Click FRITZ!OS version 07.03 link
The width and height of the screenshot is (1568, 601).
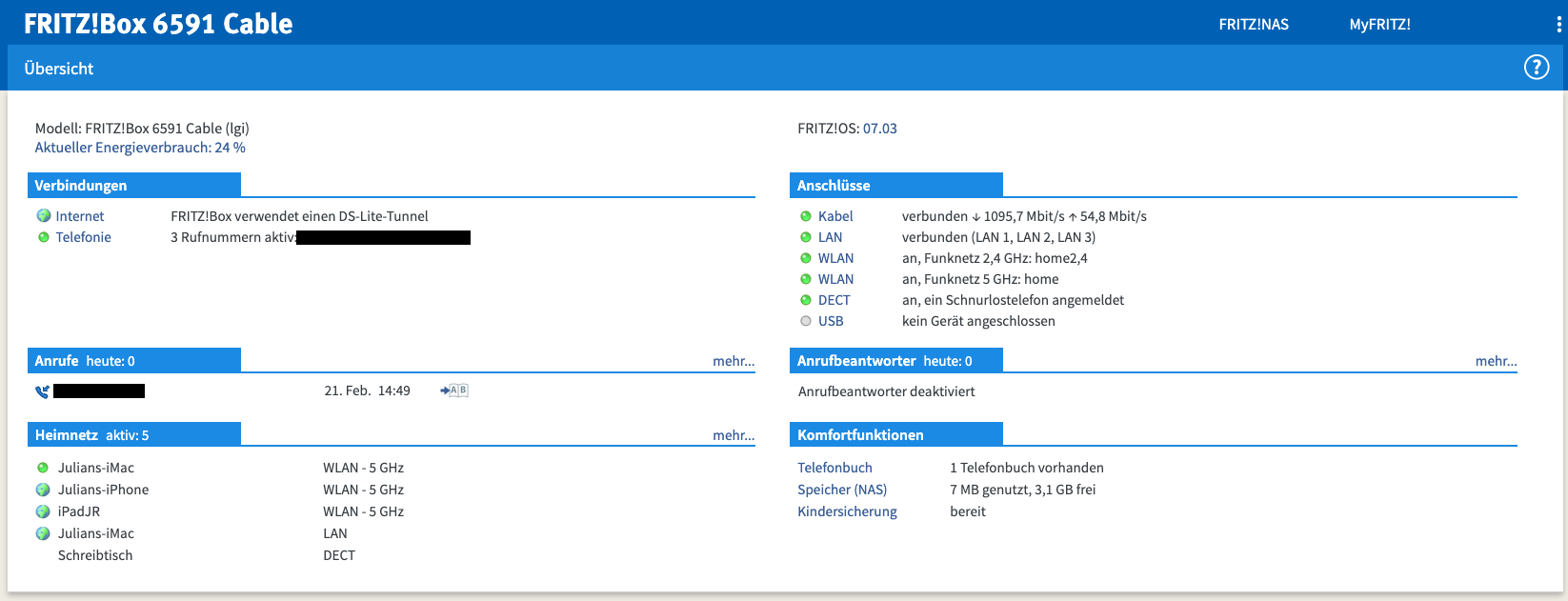tap(879, 129)
